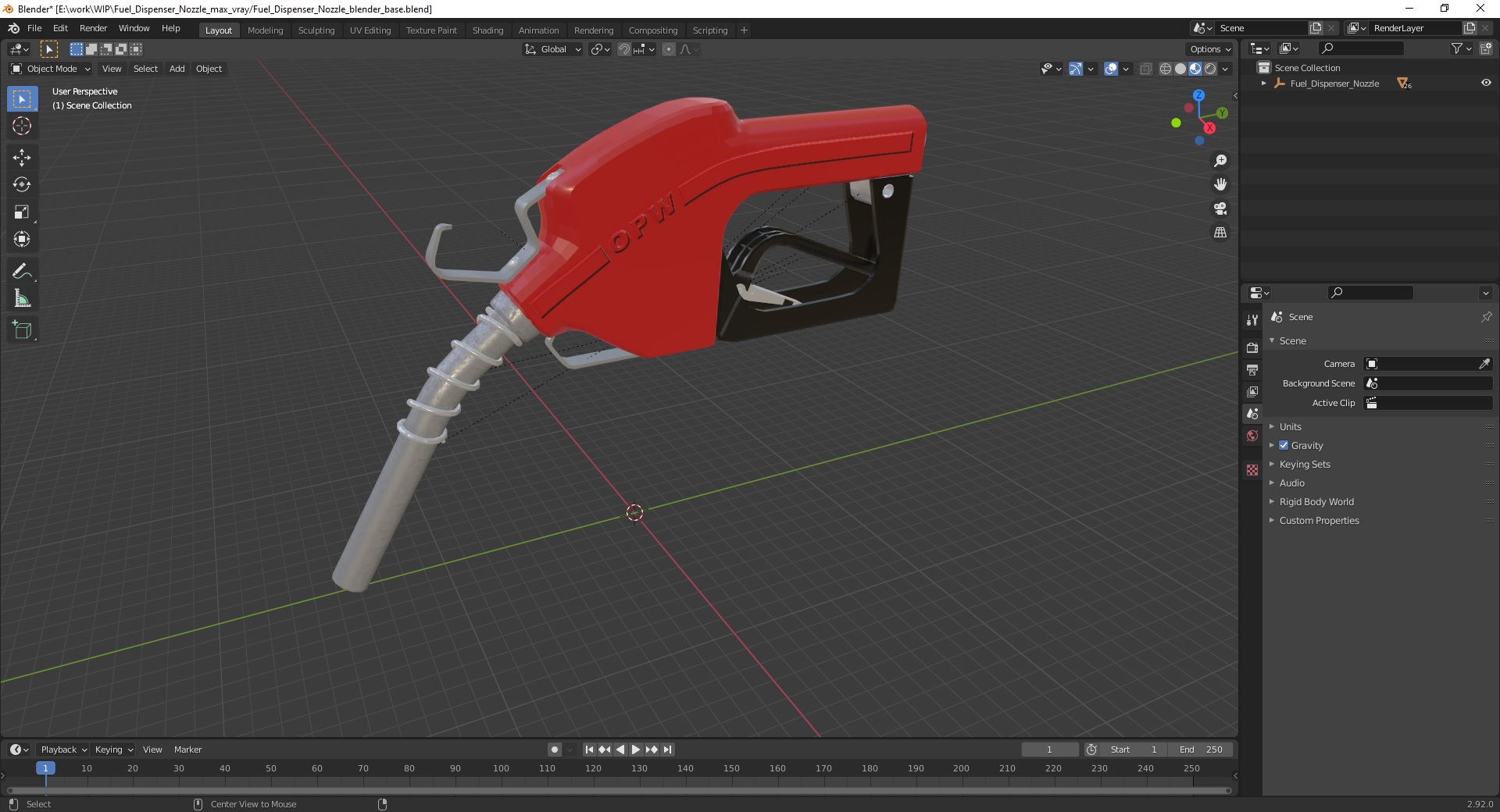The height and width of the screenshot is (812, 1500).
Task: Click the eyedropper next to Camera field
Action: [x=1484, y=364]
